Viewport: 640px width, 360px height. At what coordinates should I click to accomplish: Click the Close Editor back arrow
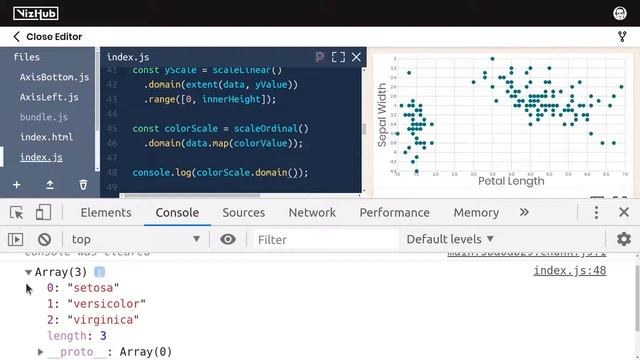click(16, 37)
